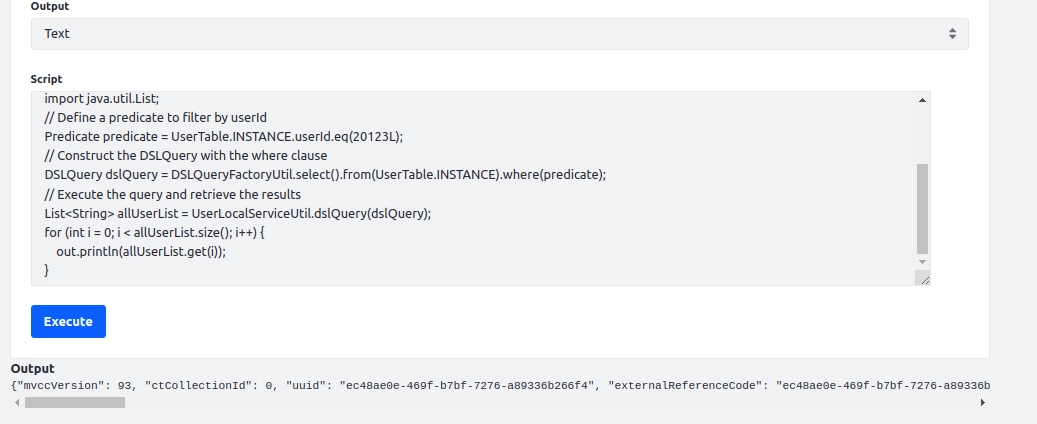Screen dimensions: 1037x424
Task: Click Script track above the scrollbar thumb
Action: coord(923,135)
